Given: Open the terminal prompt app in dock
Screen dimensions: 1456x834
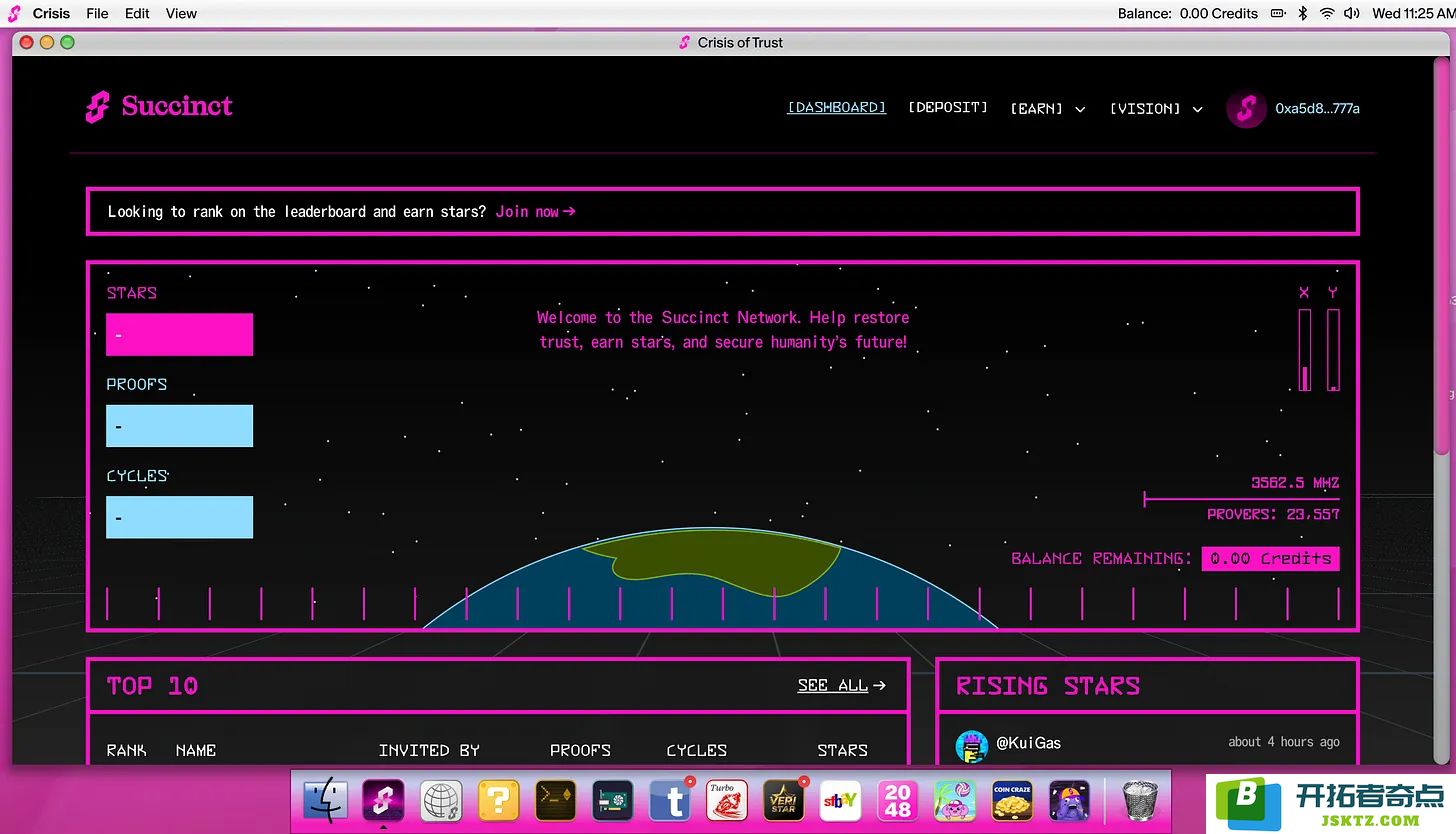Looking at the screenshot, I should (x=555, y=801).
